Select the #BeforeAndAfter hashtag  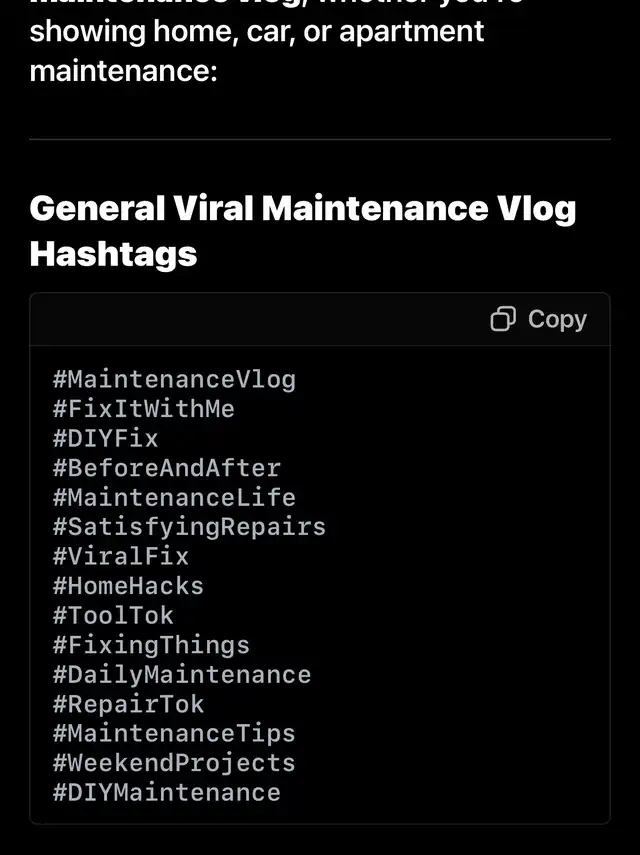coord(167,468)
